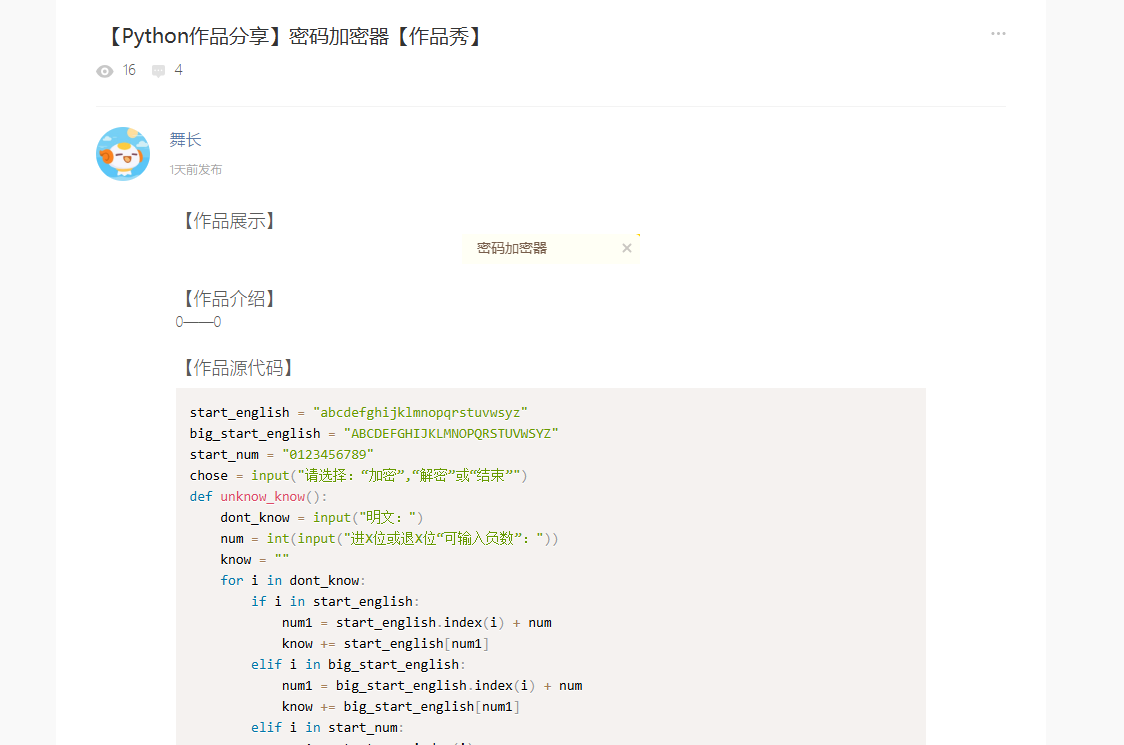Screen dimensions: 1124x745
Task: Click the 0——0 introduction text
Action: click(x=198, y=322)
